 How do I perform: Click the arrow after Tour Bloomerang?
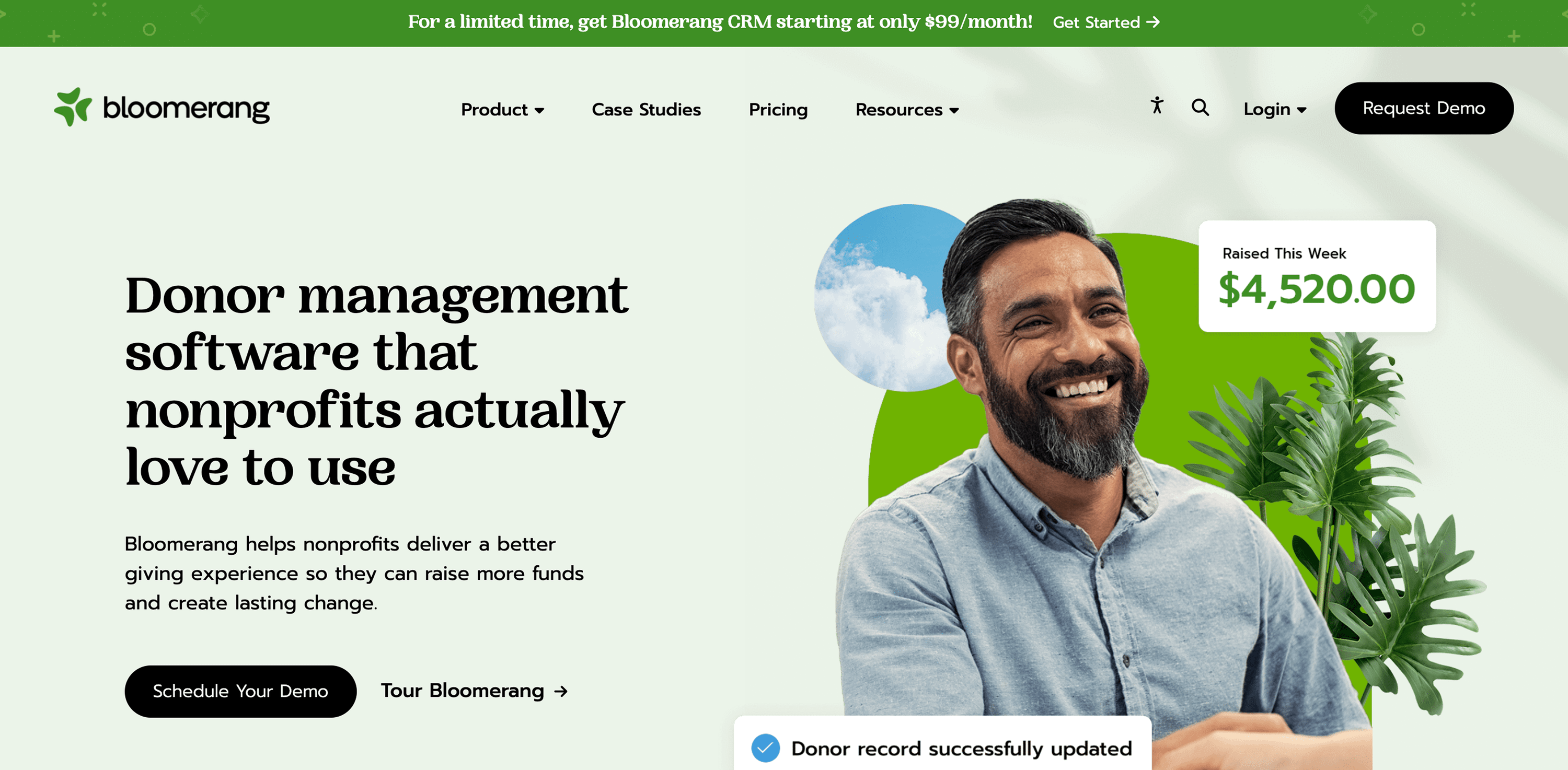click(561, 692)
